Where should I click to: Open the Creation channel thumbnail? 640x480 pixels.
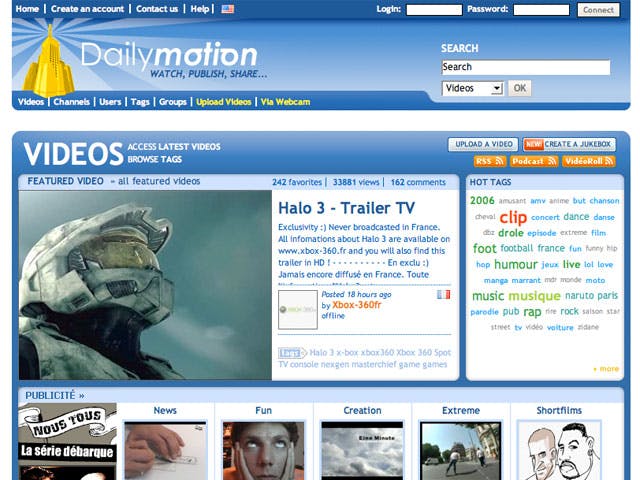(362, 451)
